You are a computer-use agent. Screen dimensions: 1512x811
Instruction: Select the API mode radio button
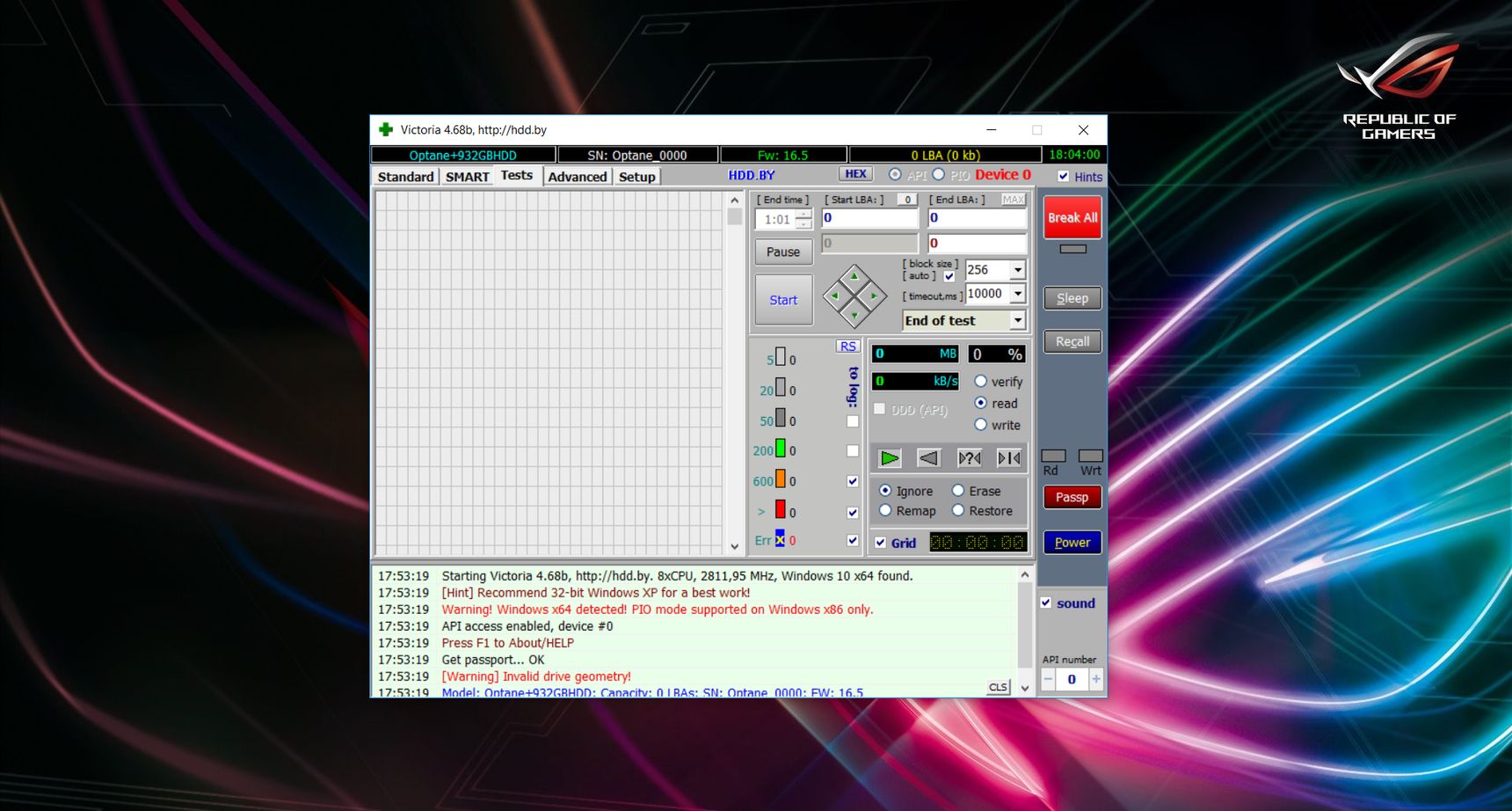(x=895, y=174)
